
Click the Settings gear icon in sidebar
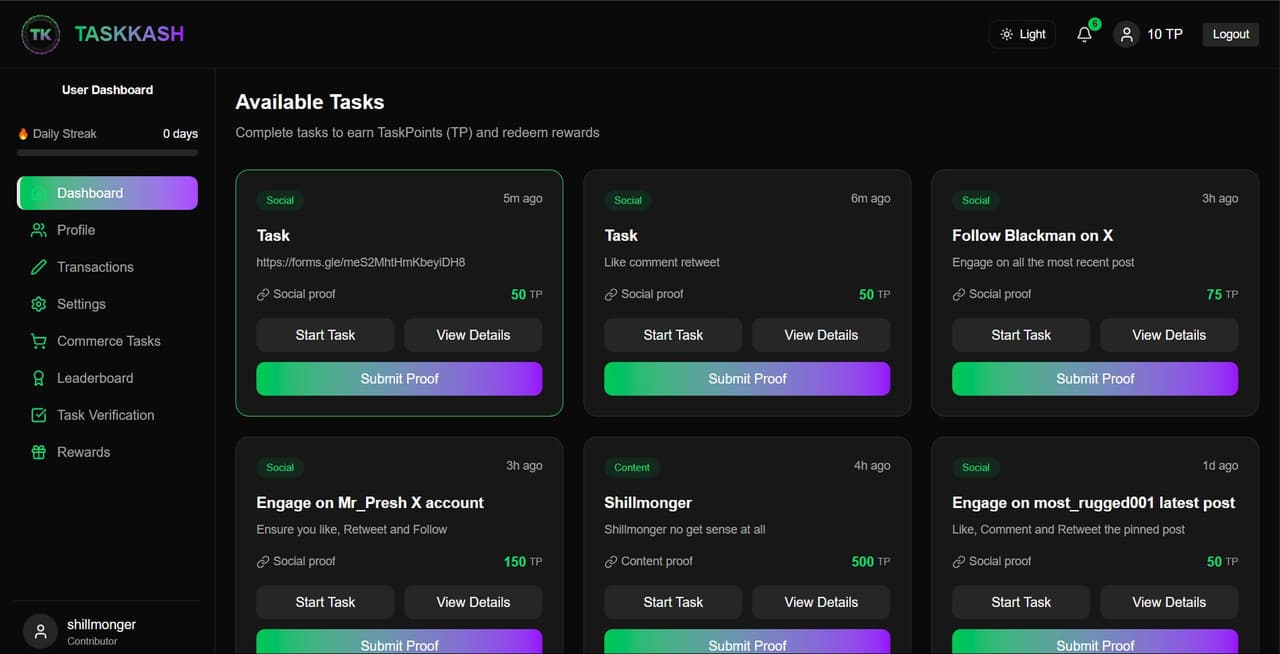coord(39,304)
